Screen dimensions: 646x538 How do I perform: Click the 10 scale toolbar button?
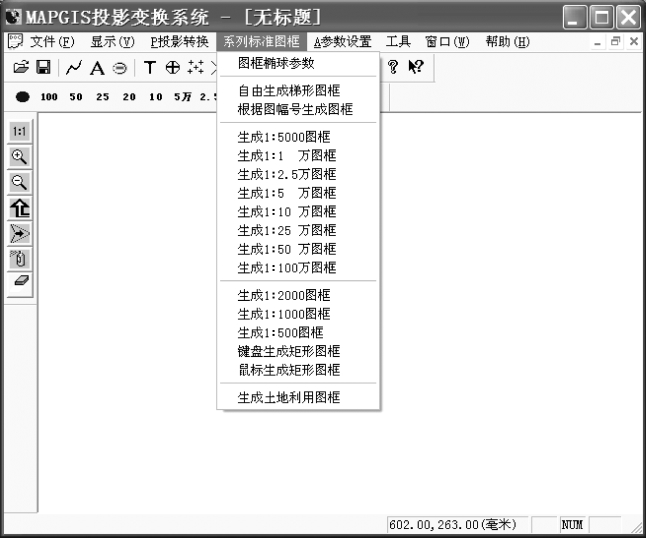(156, 97)
